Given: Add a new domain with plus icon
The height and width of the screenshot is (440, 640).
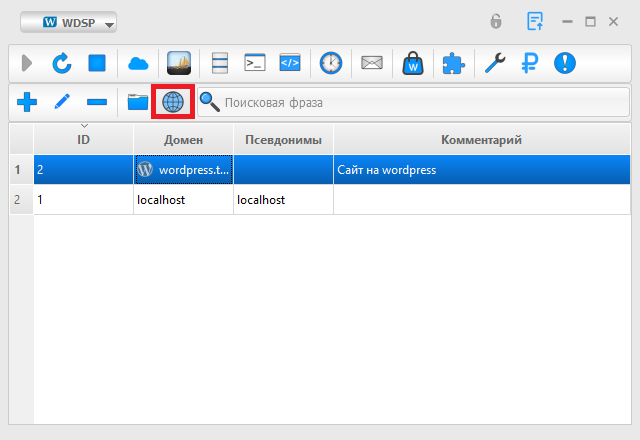Looking at the screenshot, I should point(27,102).
